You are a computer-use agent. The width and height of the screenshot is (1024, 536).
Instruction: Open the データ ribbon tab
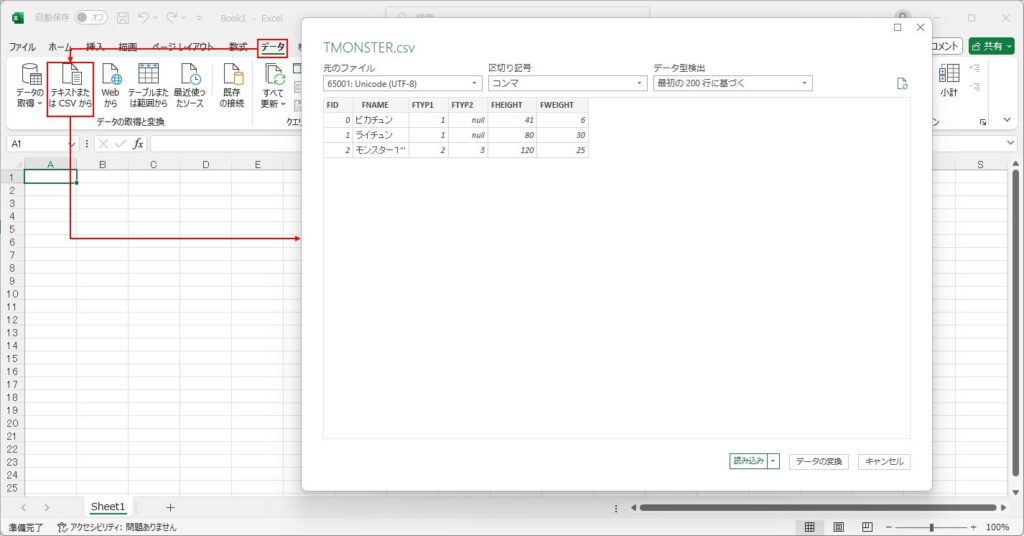(272, 47)
